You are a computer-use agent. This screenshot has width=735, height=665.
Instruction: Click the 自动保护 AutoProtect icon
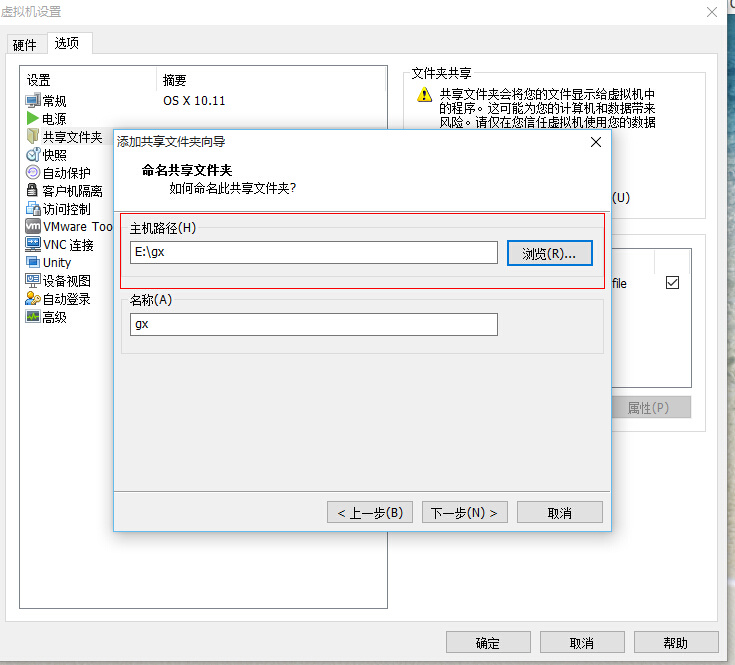pyautogui.click(x=33, y=172)
